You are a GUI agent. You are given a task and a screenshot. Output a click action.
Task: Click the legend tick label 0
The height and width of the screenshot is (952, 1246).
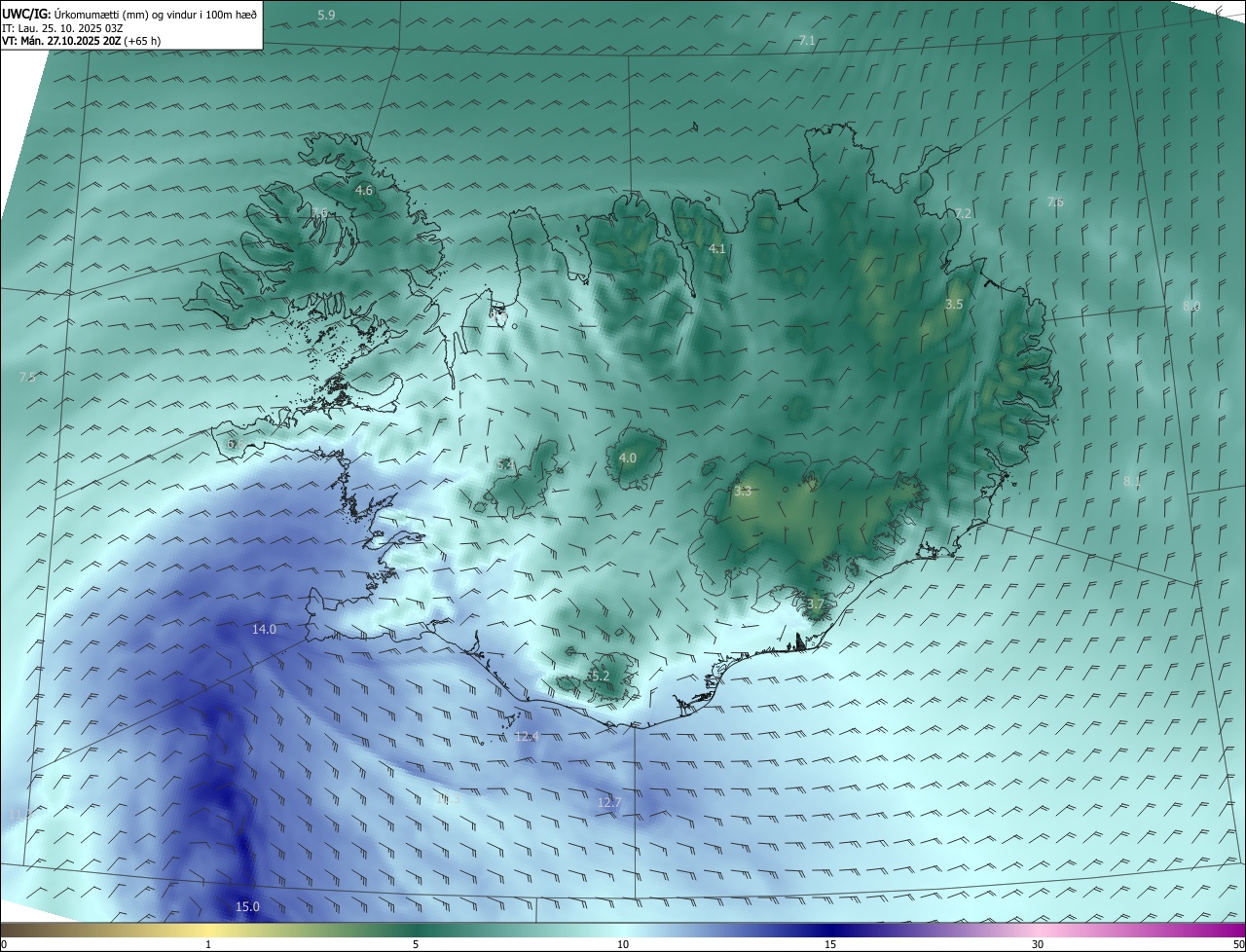pos(4,944)
